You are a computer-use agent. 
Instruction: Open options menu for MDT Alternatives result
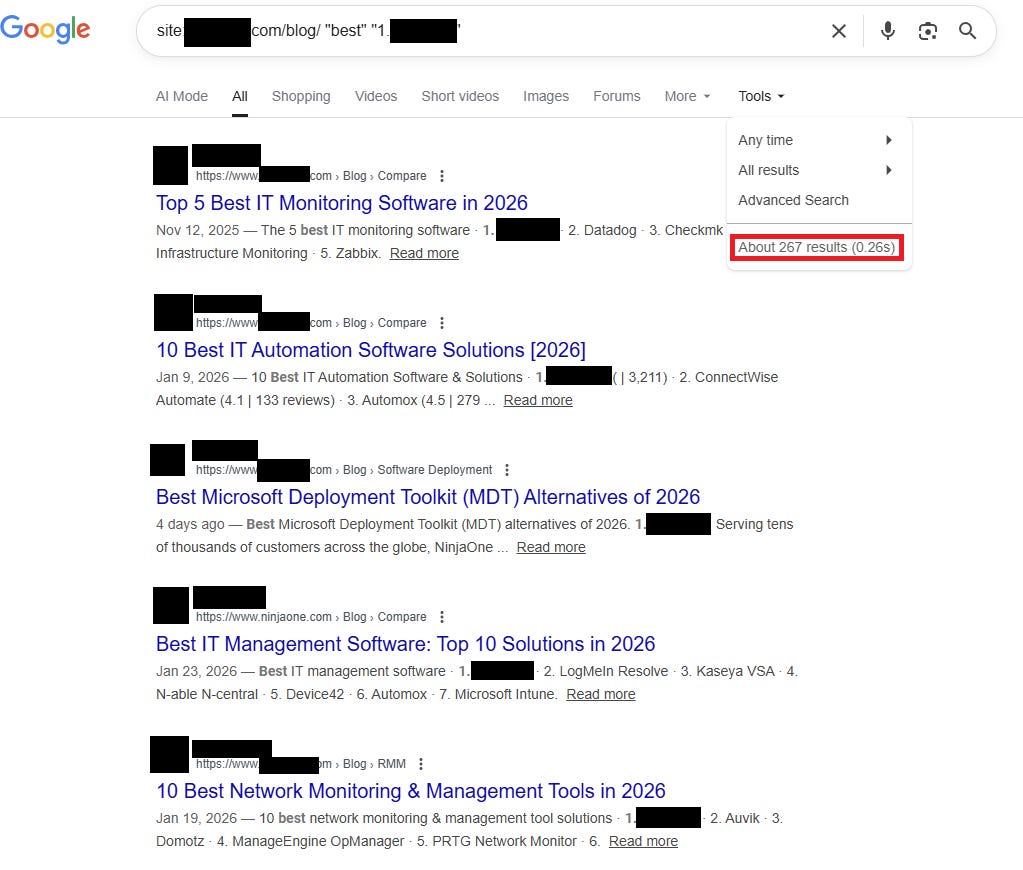point(507,470)
